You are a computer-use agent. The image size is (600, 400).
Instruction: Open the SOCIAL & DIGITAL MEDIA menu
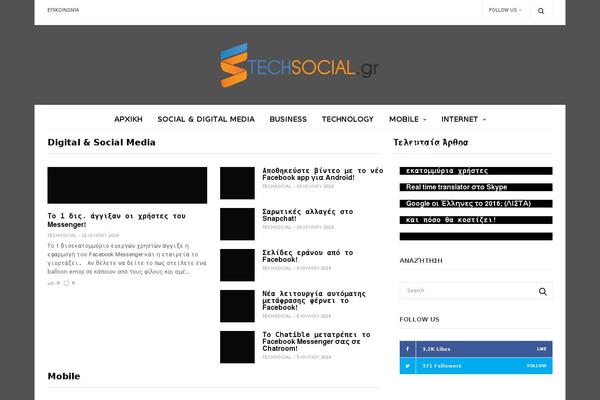[206, 119]
